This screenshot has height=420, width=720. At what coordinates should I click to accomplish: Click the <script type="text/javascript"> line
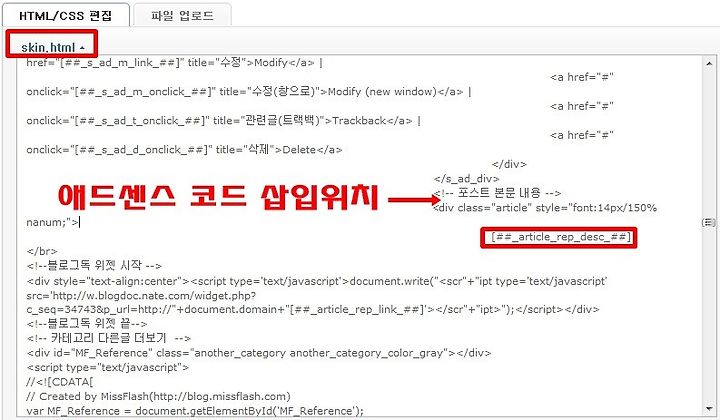point(107,367)
